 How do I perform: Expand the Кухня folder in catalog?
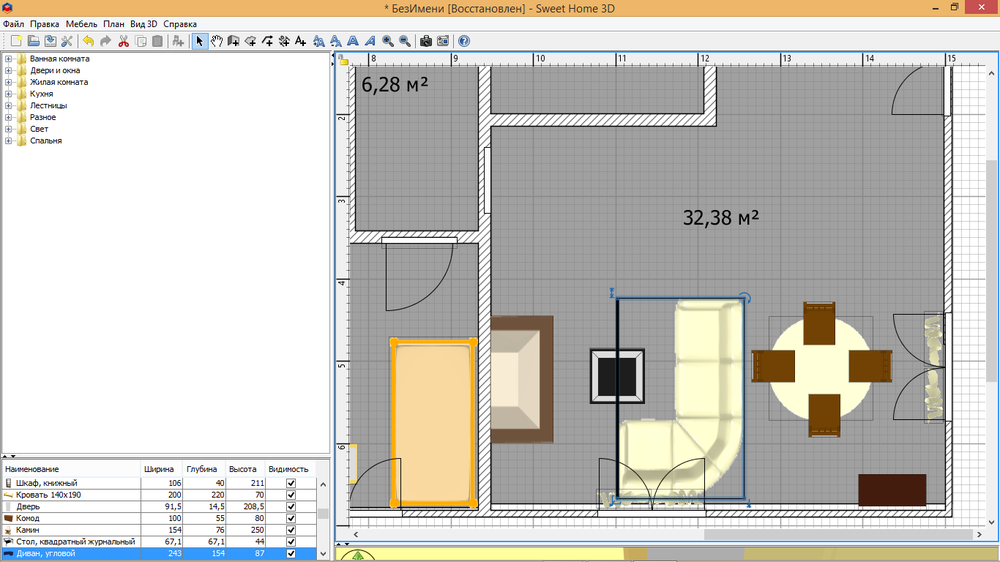coord(8,94)
